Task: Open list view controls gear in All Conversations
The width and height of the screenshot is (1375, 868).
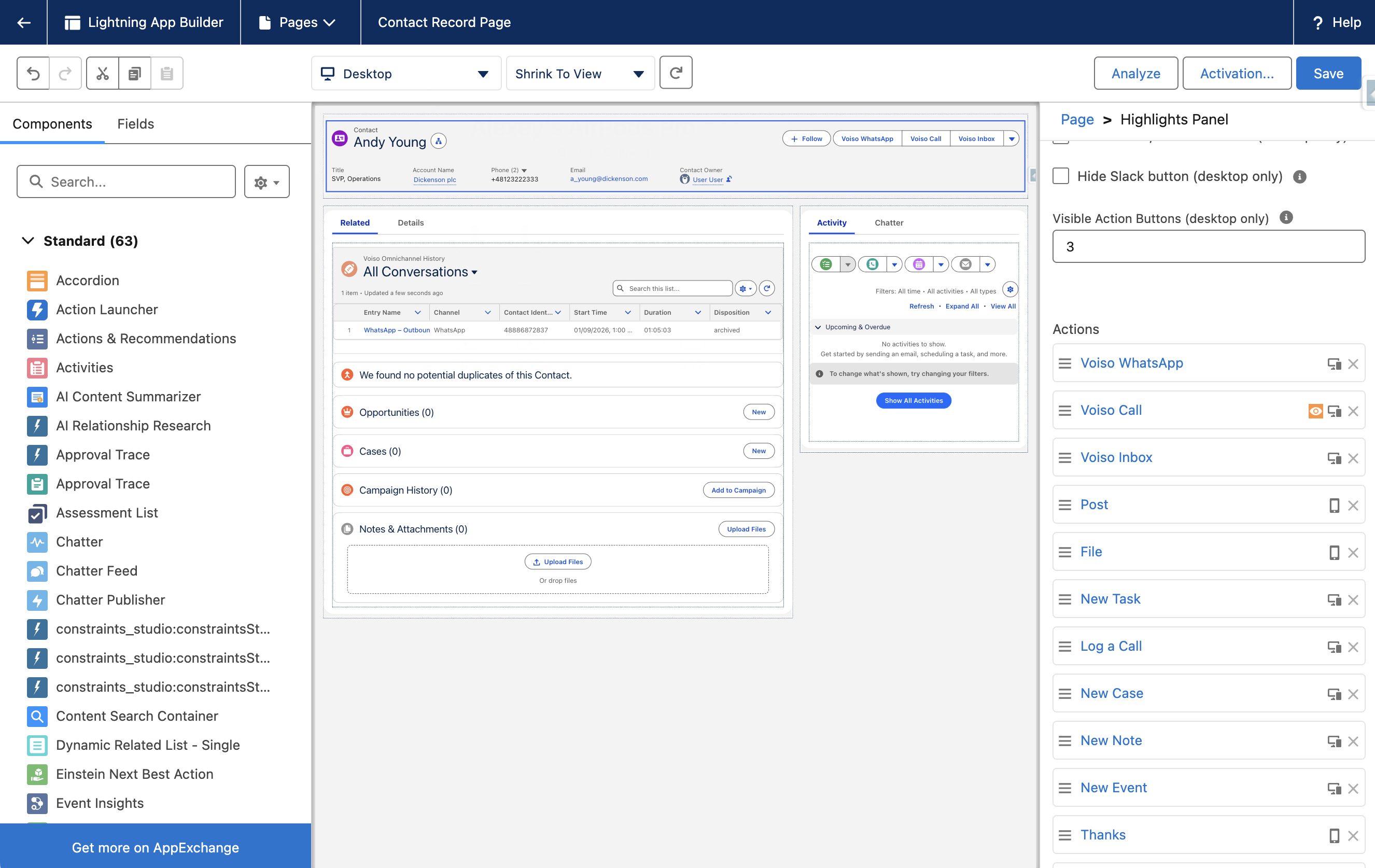Action: [x=746, y=288]
